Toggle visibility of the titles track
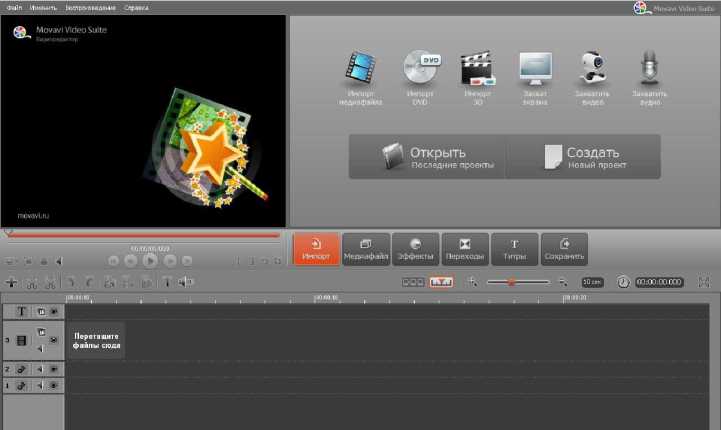Image resolution: width=721 pixels, height=430 pixels. [54, 312]
